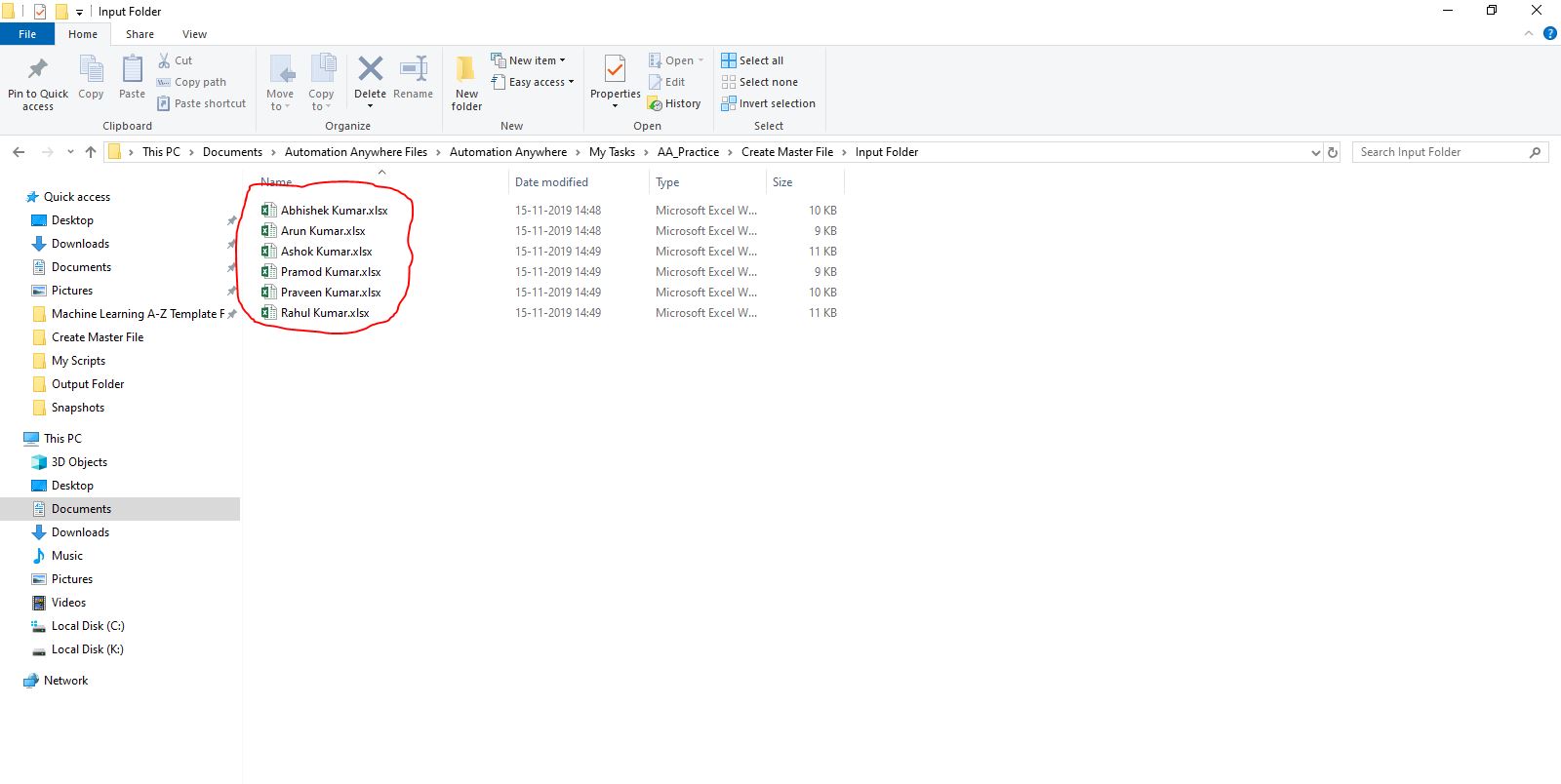Expand the New item dropdown

[x=528, y=60]
